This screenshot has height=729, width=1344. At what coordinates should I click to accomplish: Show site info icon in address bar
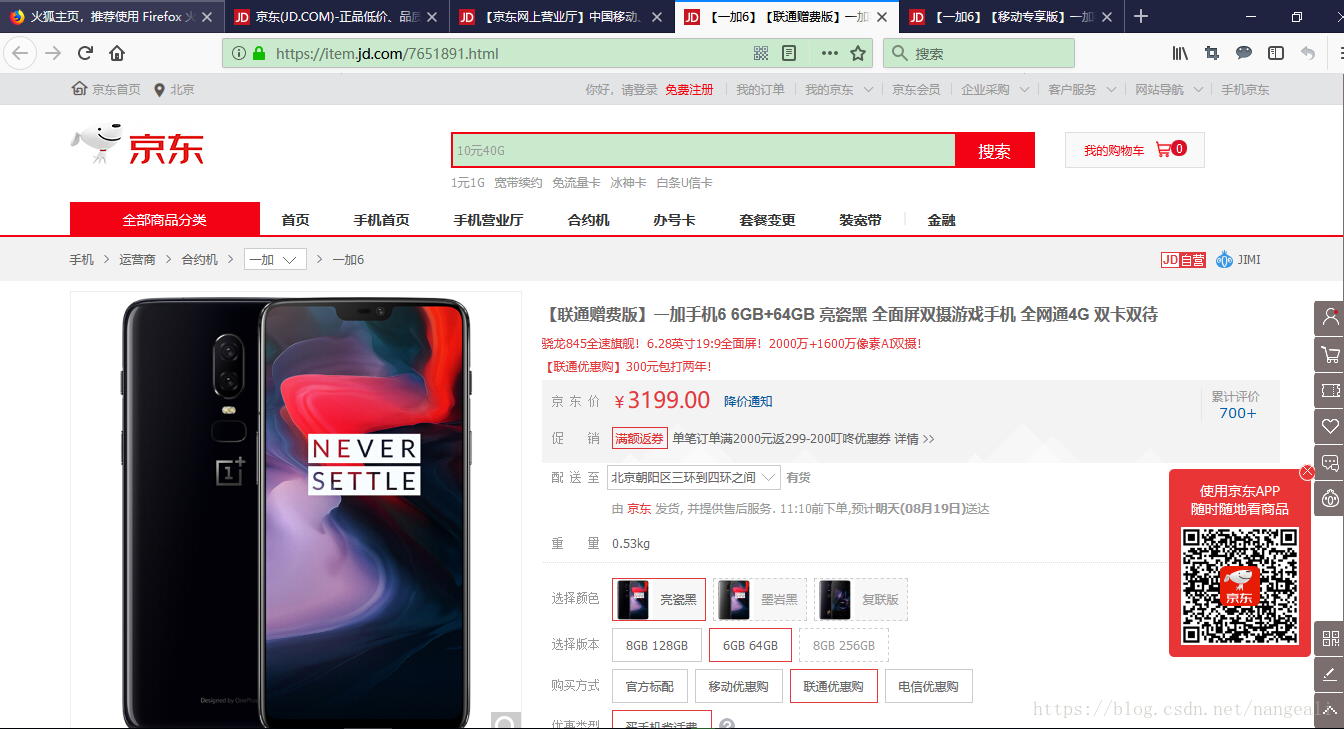pyautogui.click(x=238, y=53)
